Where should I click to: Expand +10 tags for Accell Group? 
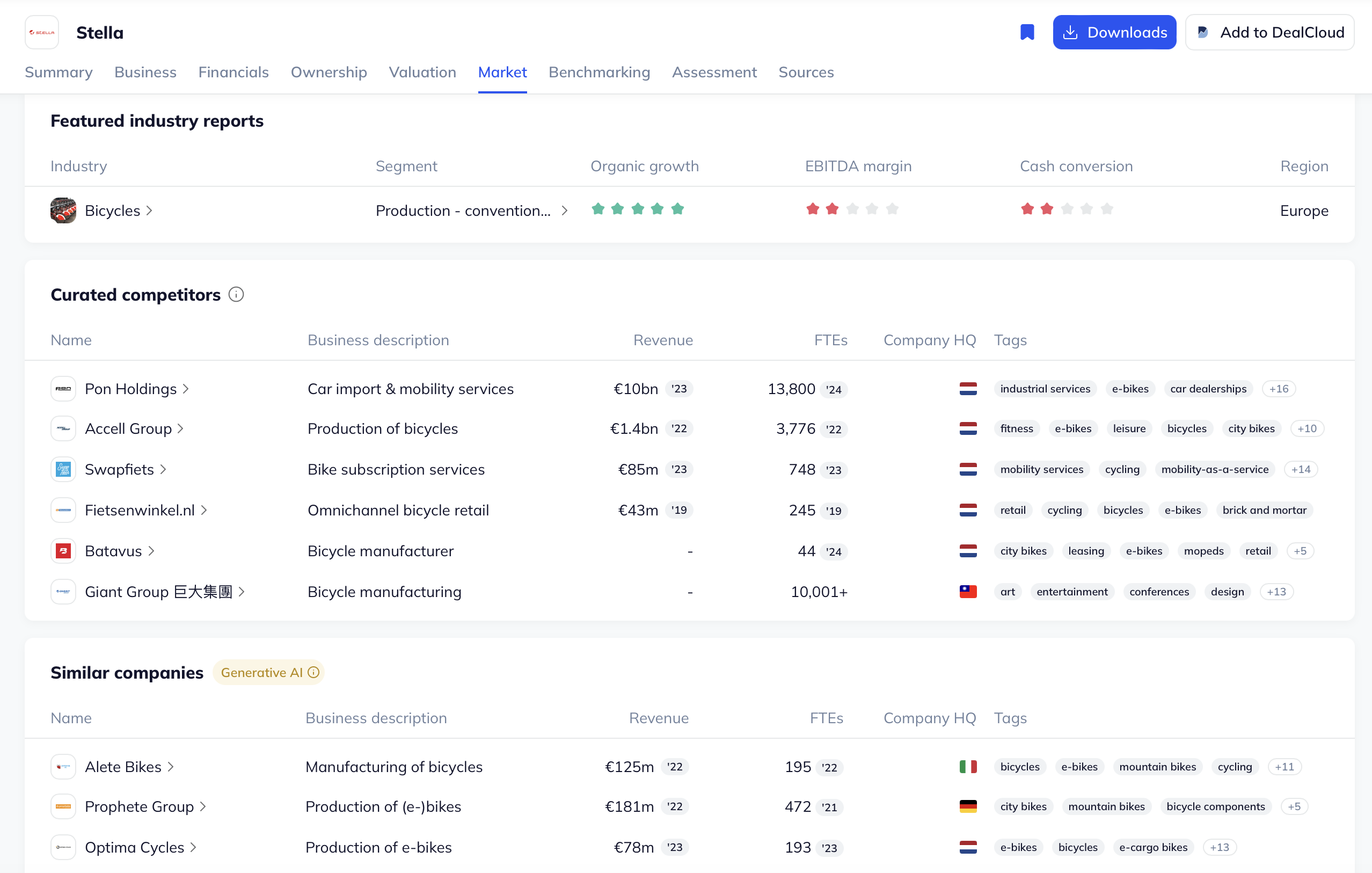pyautogui.click(x=1307, y=428)
